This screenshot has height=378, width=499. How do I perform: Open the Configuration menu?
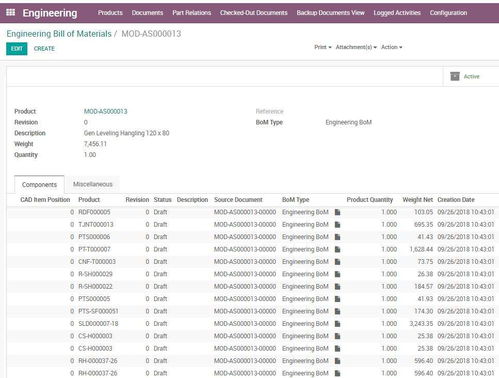point(448,13)
